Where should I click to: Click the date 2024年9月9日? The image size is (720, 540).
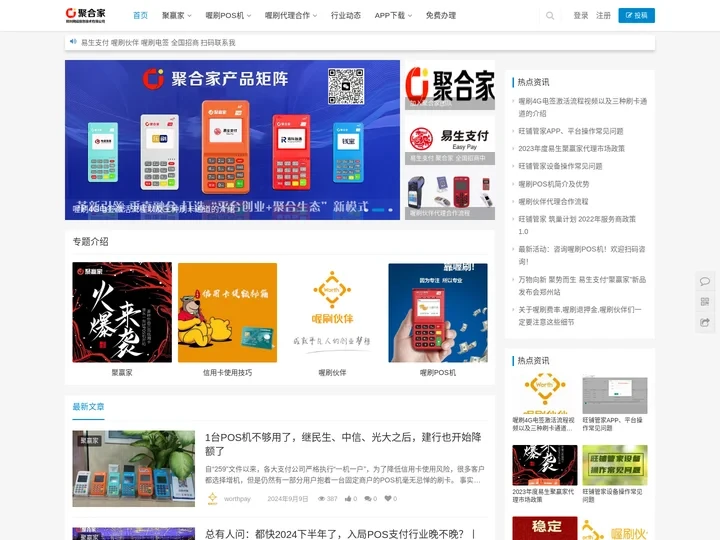pos(287,499)
